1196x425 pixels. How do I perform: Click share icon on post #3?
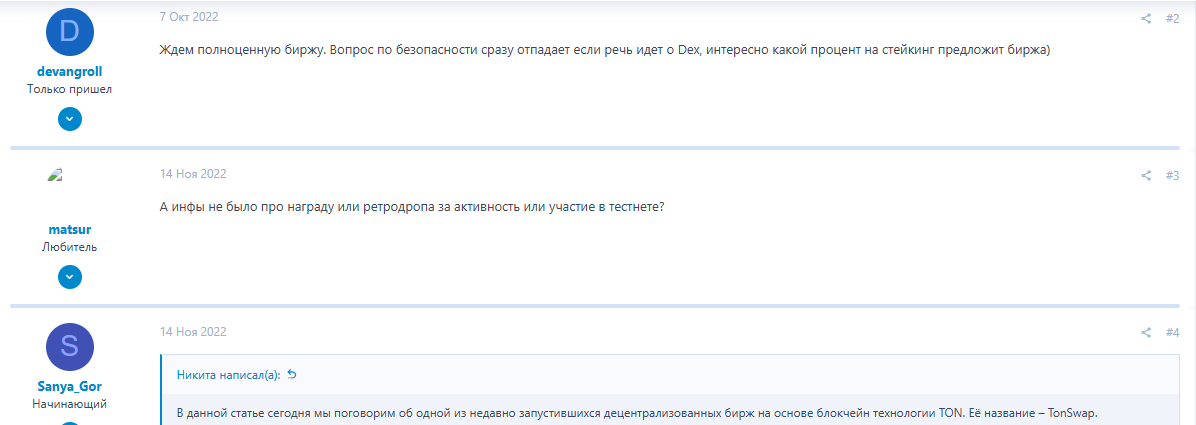[1146, 175]
